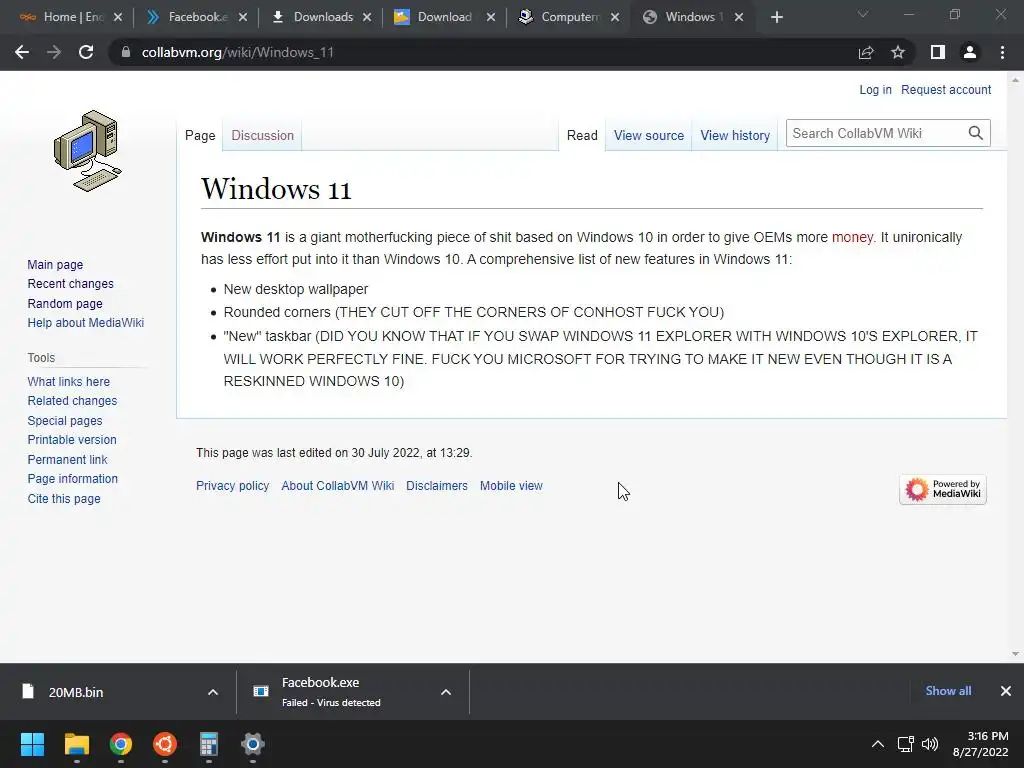This screenshot has height=768, width=1024.
Task: Go back to the previous page
Action: [x=22, y=52]
